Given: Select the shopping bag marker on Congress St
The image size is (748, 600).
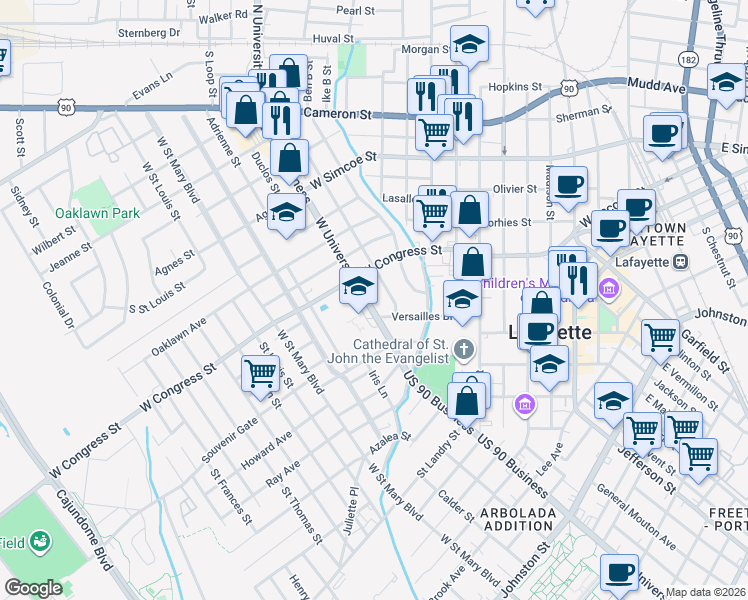Looking at the screenshot, I should [472, 264].
